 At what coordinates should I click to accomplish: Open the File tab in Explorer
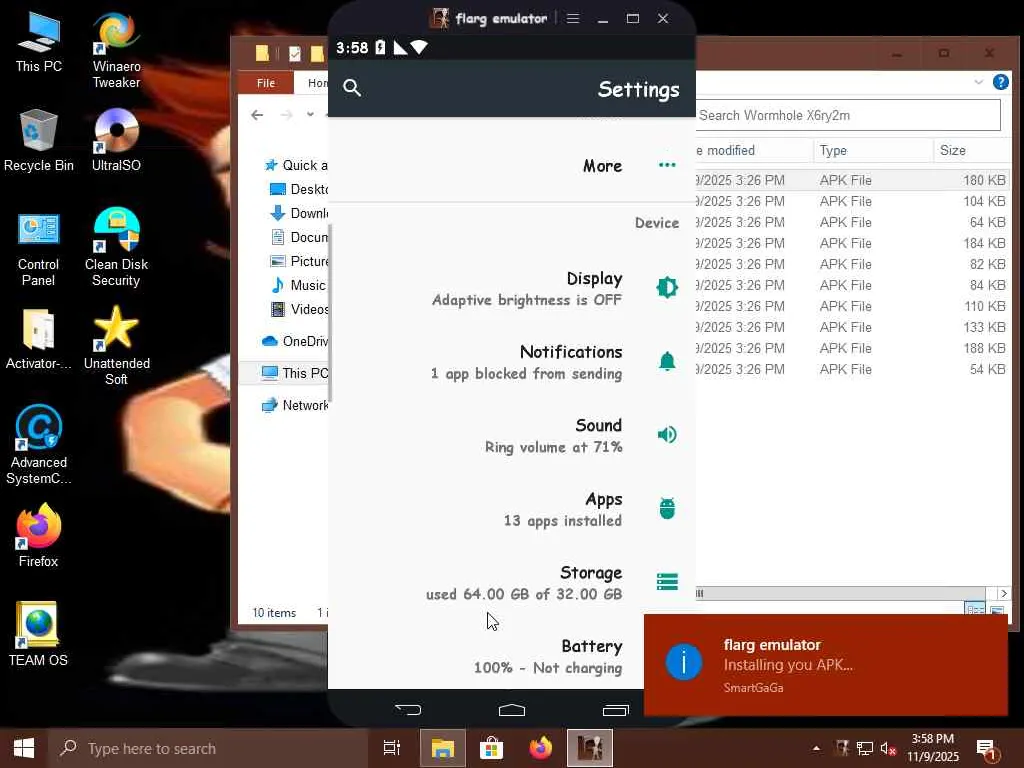(x=266, y=83)
